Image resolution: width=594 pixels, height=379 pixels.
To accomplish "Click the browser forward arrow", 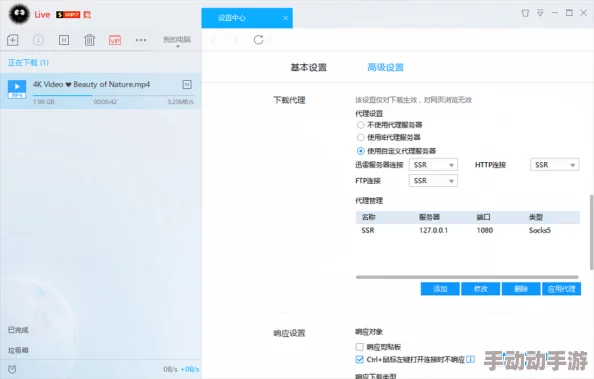I will pos(235,39).
